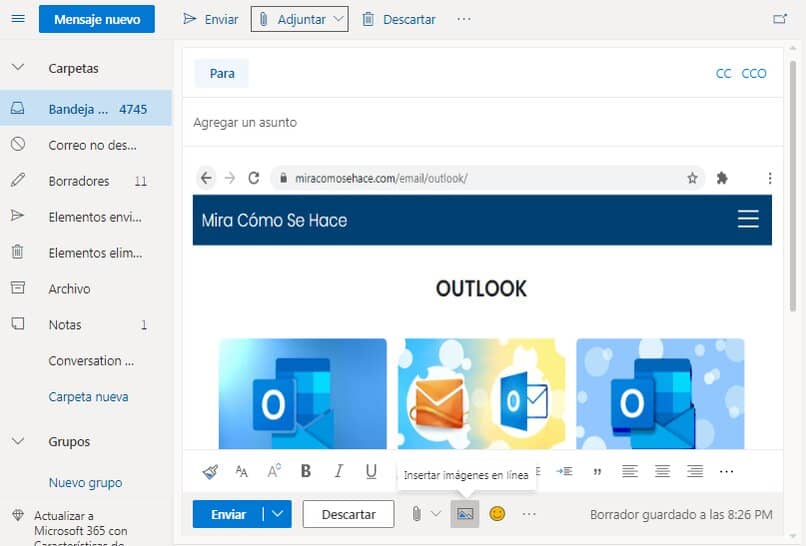Collapse the Carpetas folder section
806x546 pixels.
(18, 67)
